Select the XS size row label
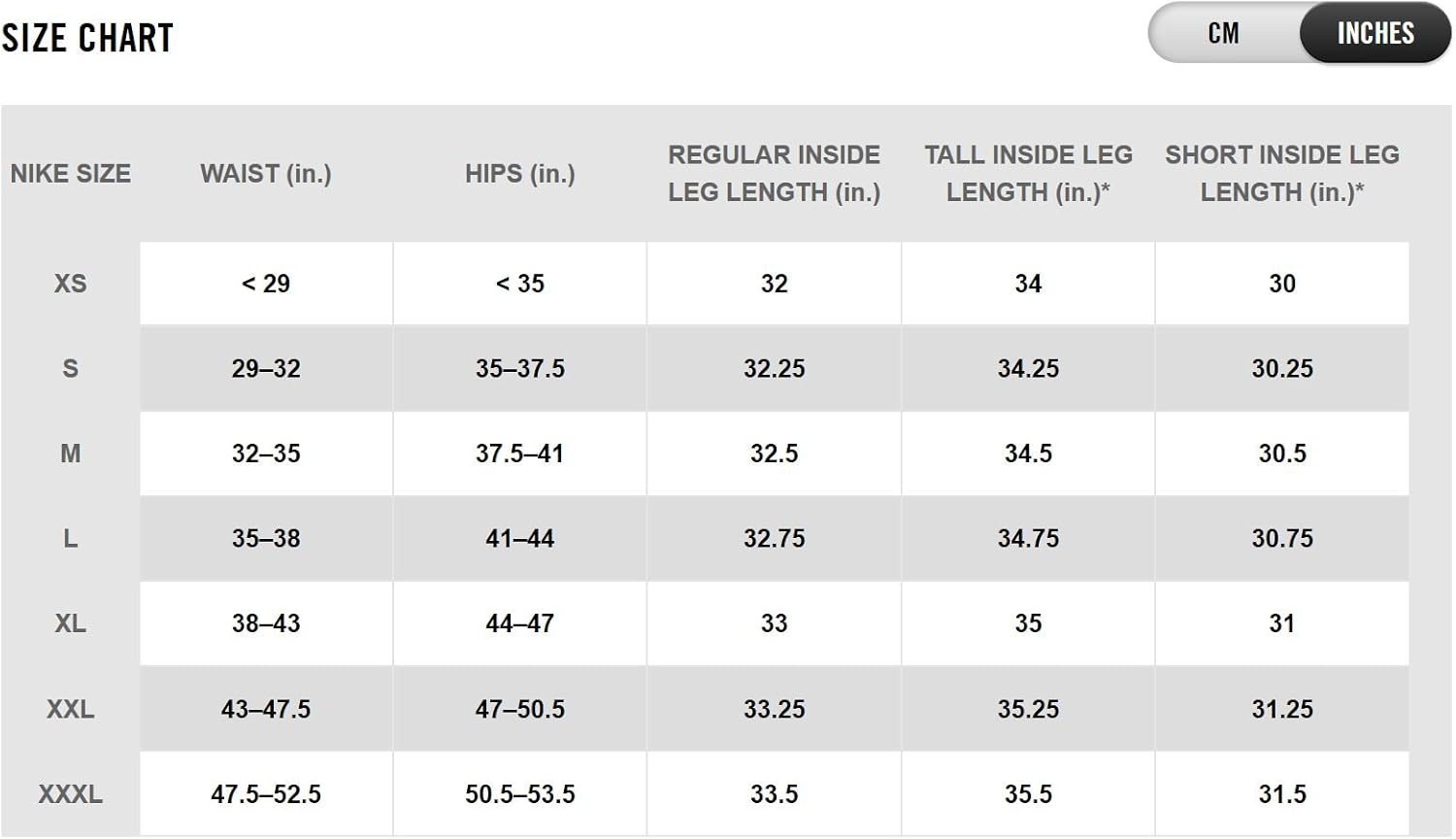This screenshot has height=839, width=1456. [x=71, y=284]
